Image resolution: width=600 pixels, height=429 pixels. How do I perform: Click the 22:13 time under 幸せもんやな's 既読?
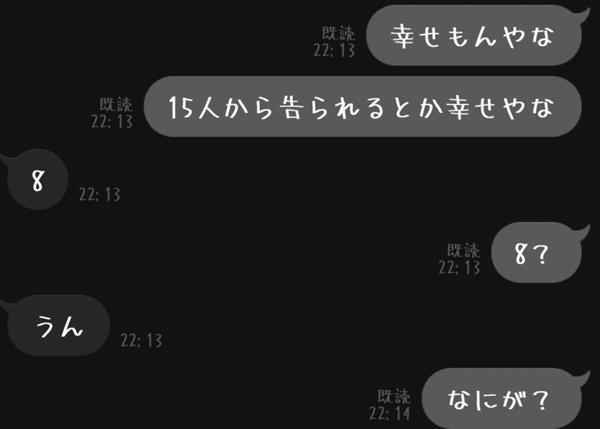334,50
